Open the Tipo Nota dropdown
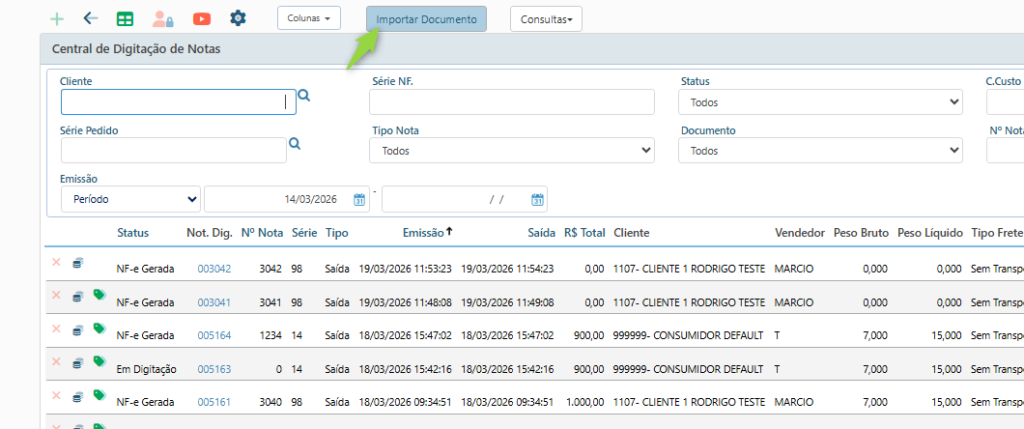 [x=512, y=151]
